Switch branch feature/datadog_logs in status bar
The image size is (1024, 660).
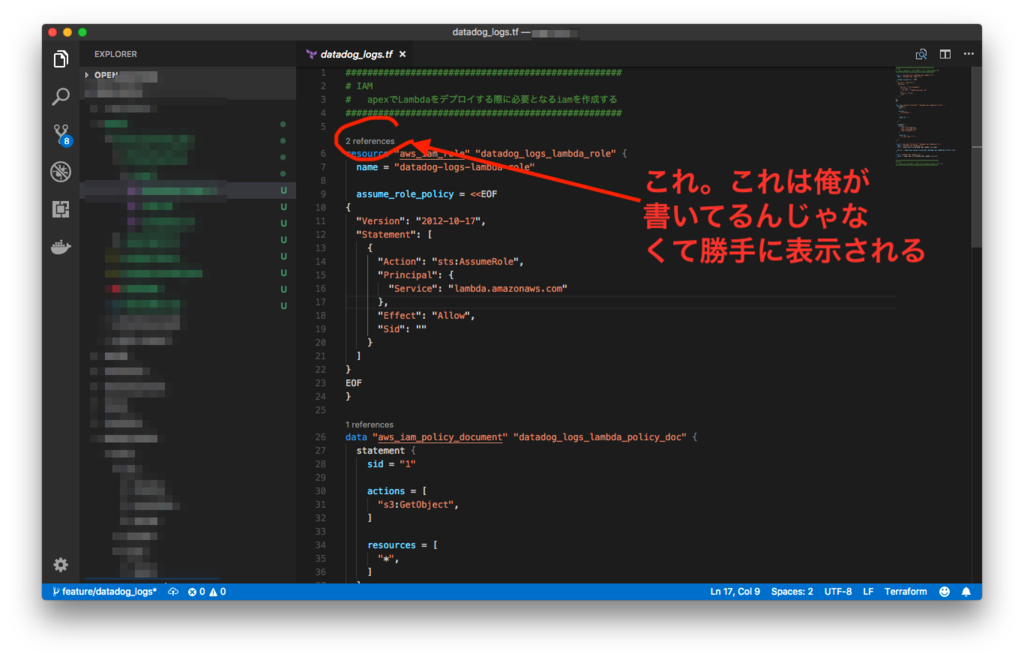click(104, 591)
